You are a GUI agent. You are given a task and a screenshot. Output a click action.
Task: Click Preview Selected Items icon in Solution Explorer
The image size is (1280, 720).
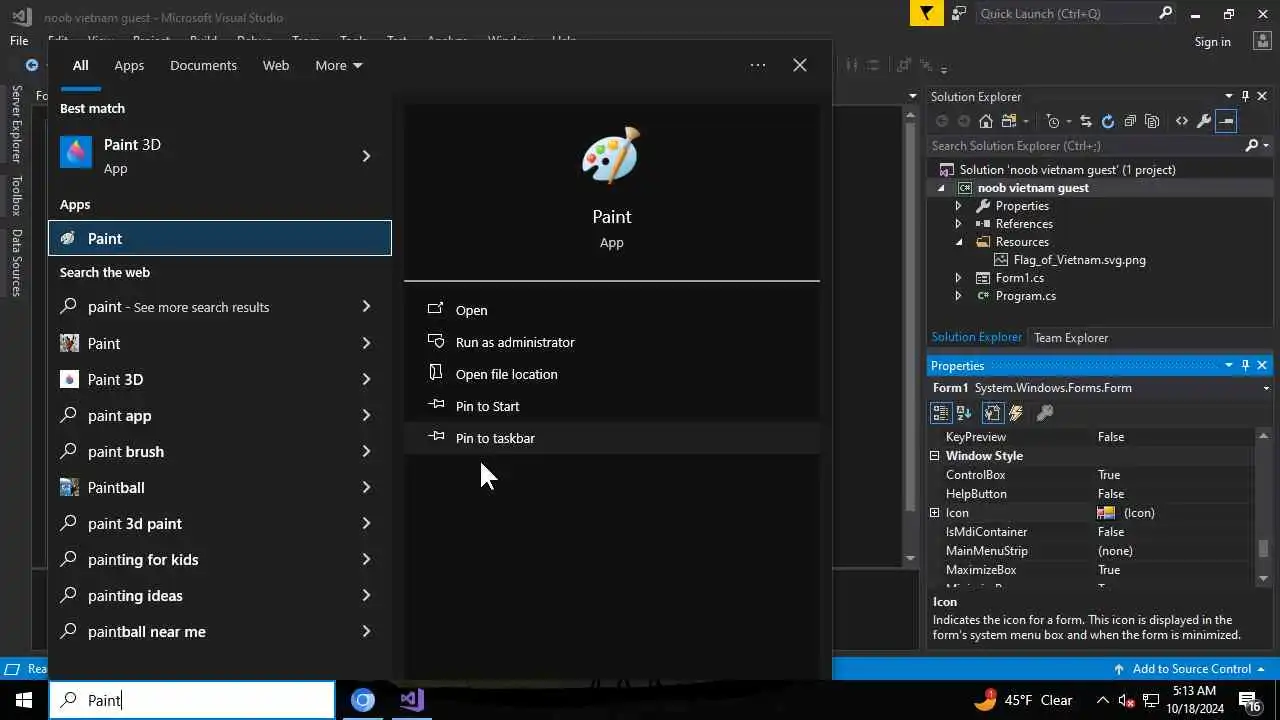tap(1227, 121)
